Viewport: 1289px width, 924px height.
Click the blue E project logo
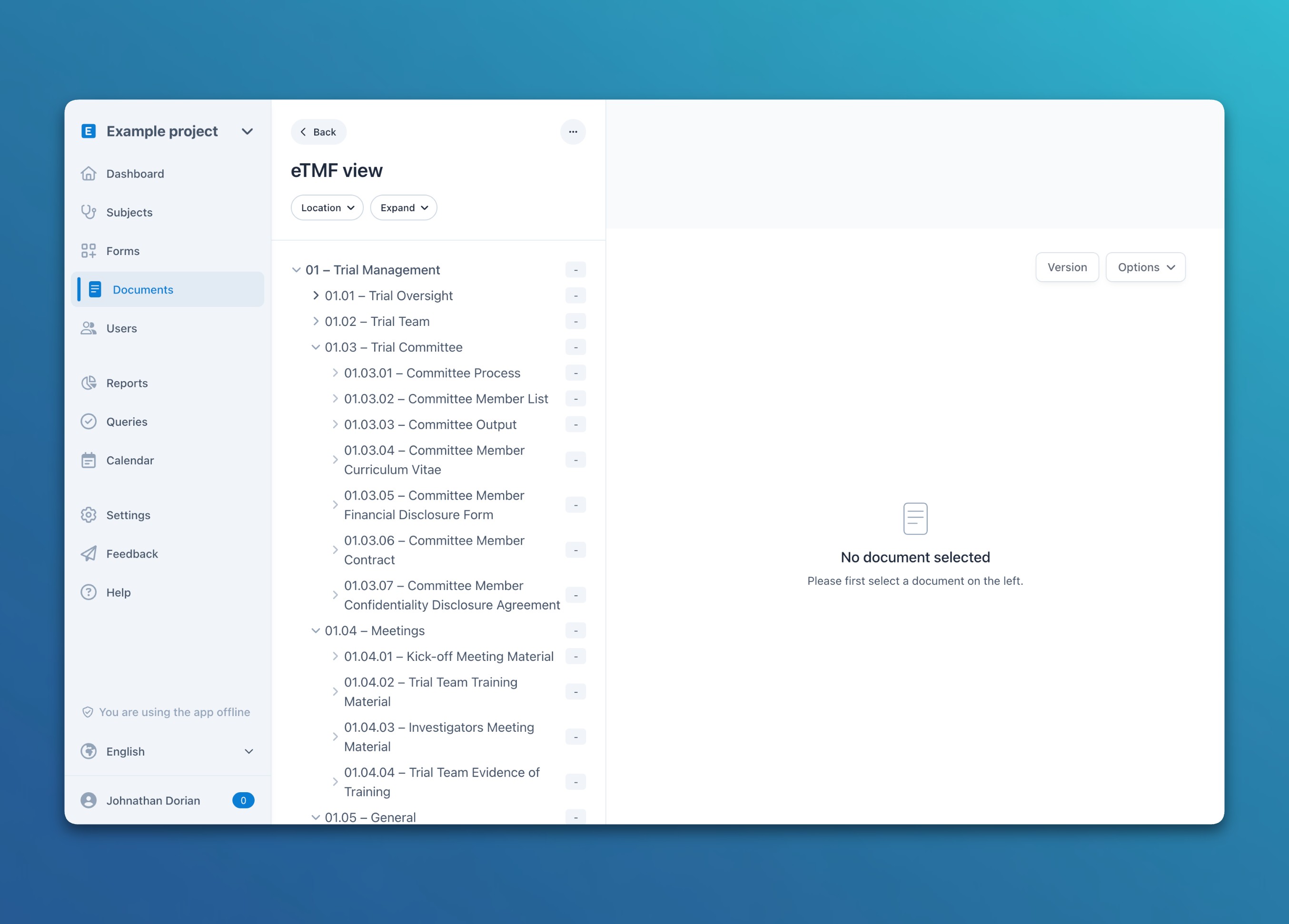pos(89,131)
